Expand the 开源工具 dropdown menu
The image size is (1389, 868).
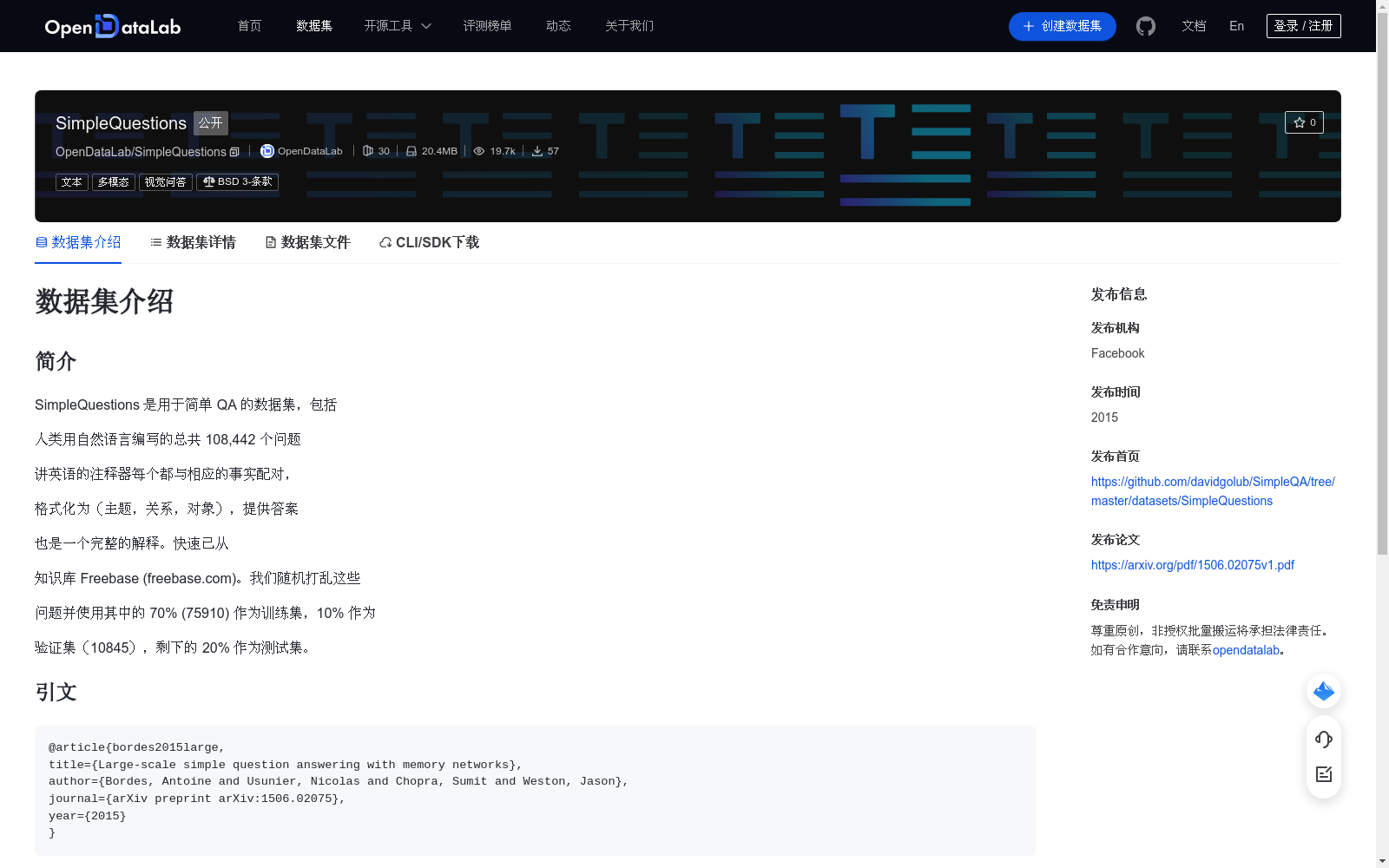(398, 26)
